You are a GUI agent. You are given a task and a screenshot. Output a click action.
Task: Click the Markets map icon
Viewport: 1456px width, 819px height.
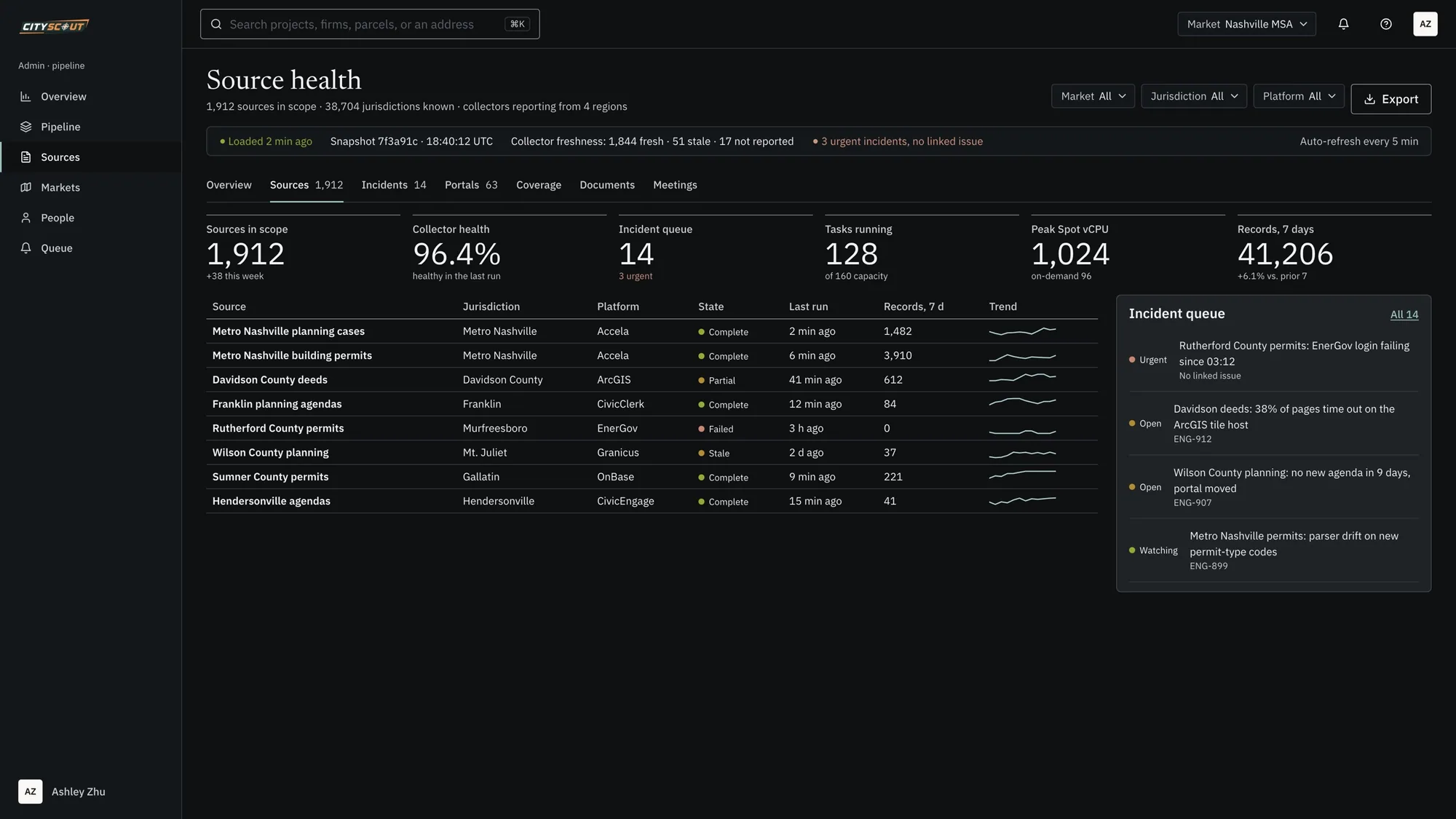pos(25,188)
